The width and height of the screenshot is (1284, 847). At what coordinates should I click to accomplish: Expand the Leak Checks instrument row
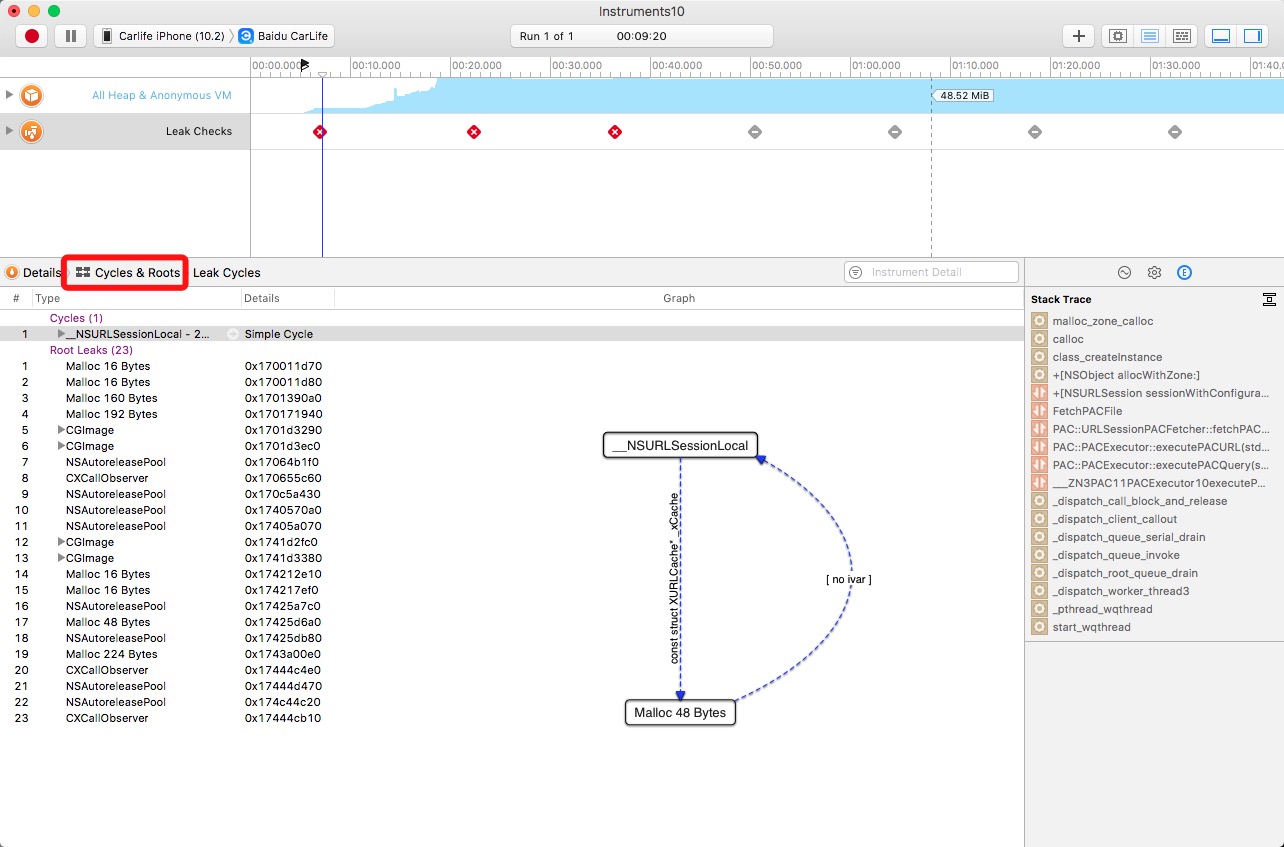pos(10,131)
